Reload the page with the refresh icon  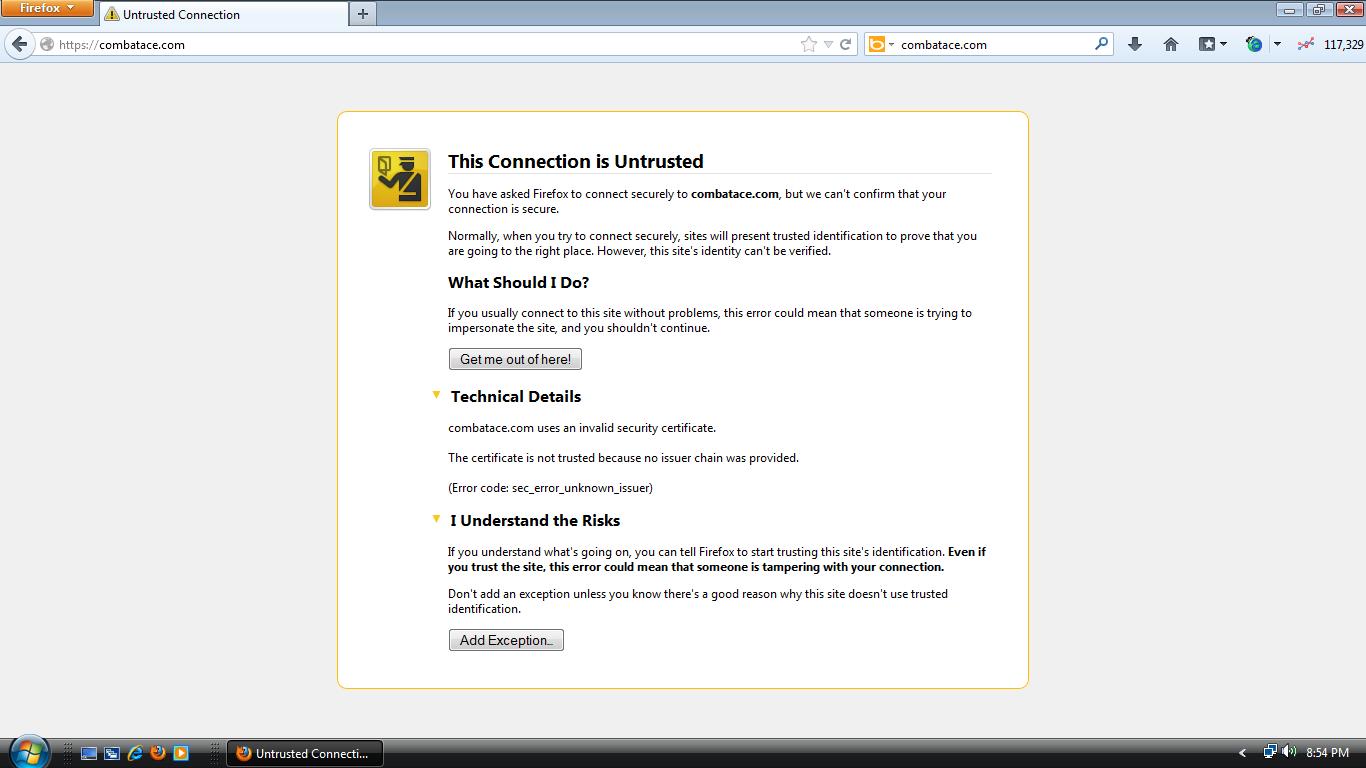846,44
